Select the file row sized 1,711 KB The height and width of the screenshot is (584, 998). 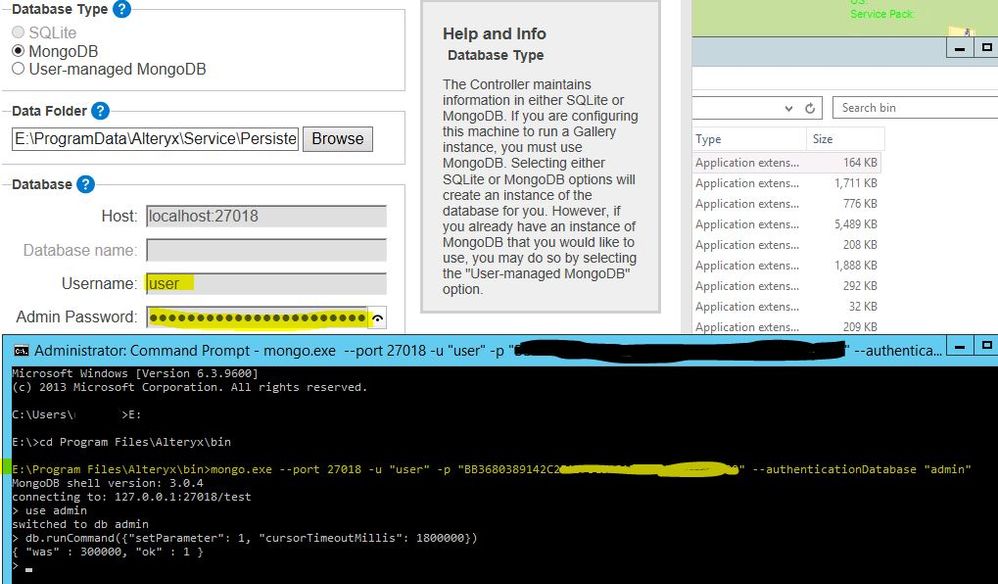pos(787,183)
